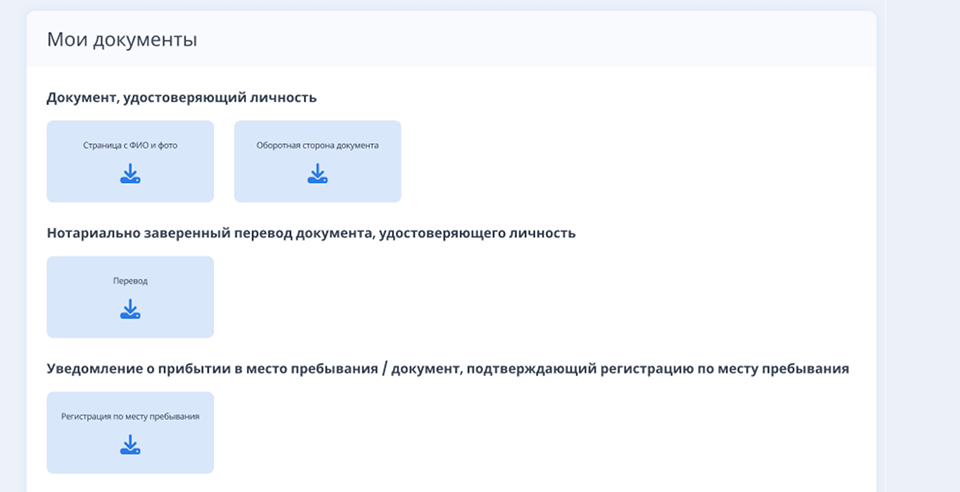
Task: Open the ID photo page upload tile
Action: (130, 161)
